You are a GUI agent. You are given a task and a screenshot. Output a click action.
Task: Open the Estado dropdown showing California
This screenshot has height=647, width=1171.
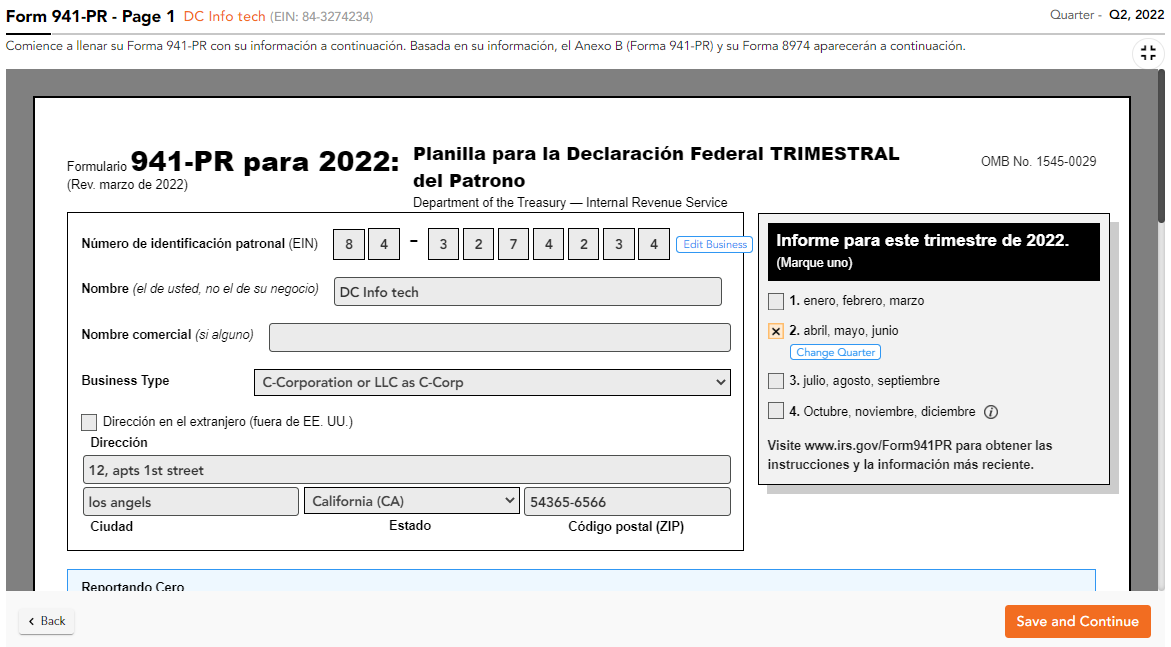(410, 500)
